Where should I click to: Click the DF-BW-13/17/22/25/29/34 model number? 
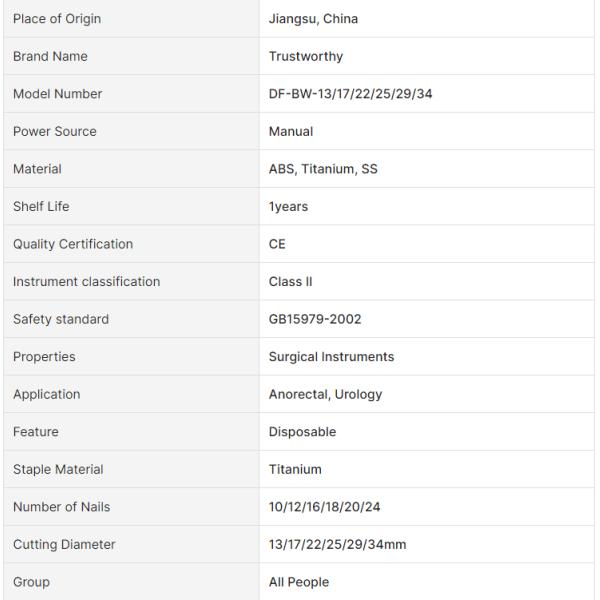coord(350,93)
